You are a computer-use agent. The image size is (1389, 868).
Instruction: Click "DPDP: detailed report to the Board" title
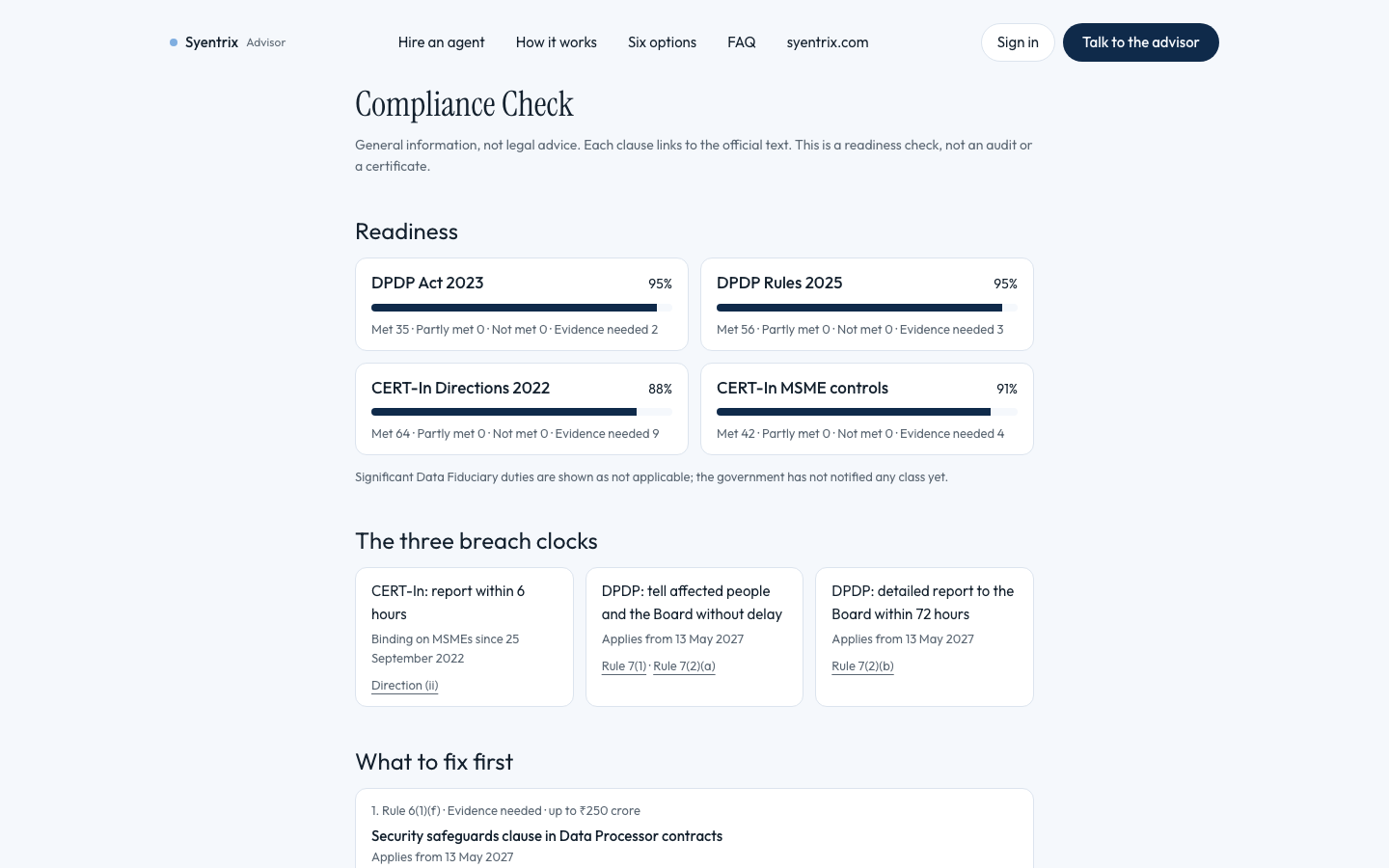point(922,603)
